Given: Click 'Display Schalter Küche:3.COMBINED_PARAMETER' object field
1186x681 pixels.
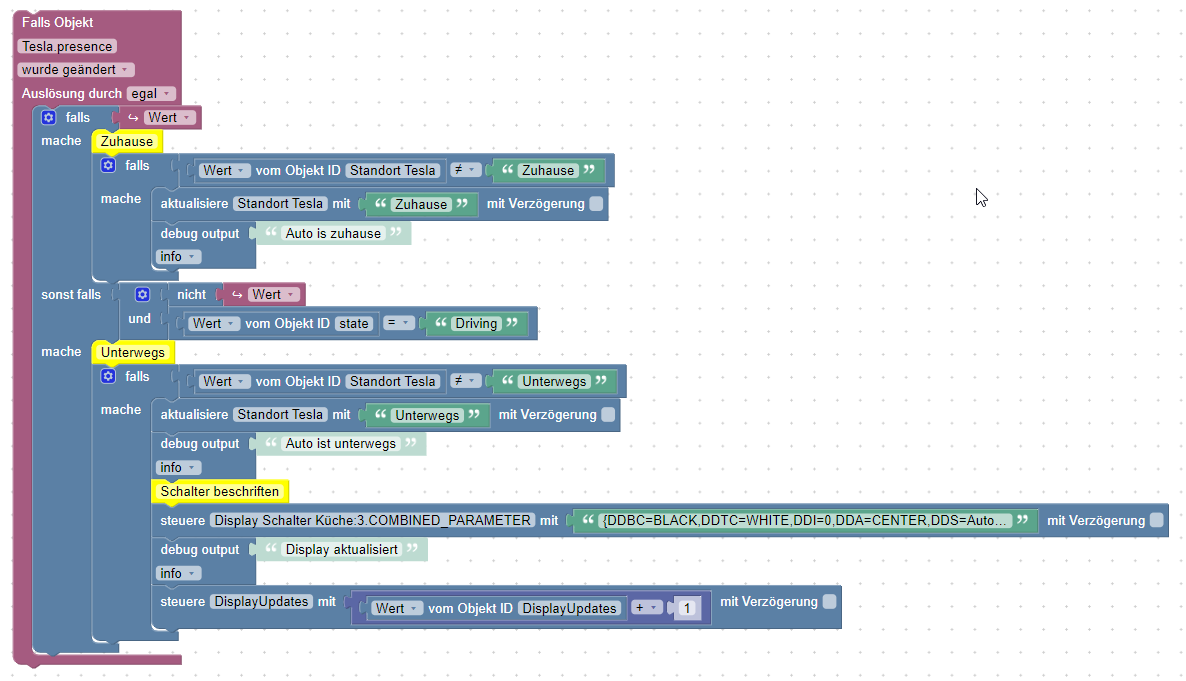Looking at the screenshot, I should pyautogui.click(x=373, y=520).
